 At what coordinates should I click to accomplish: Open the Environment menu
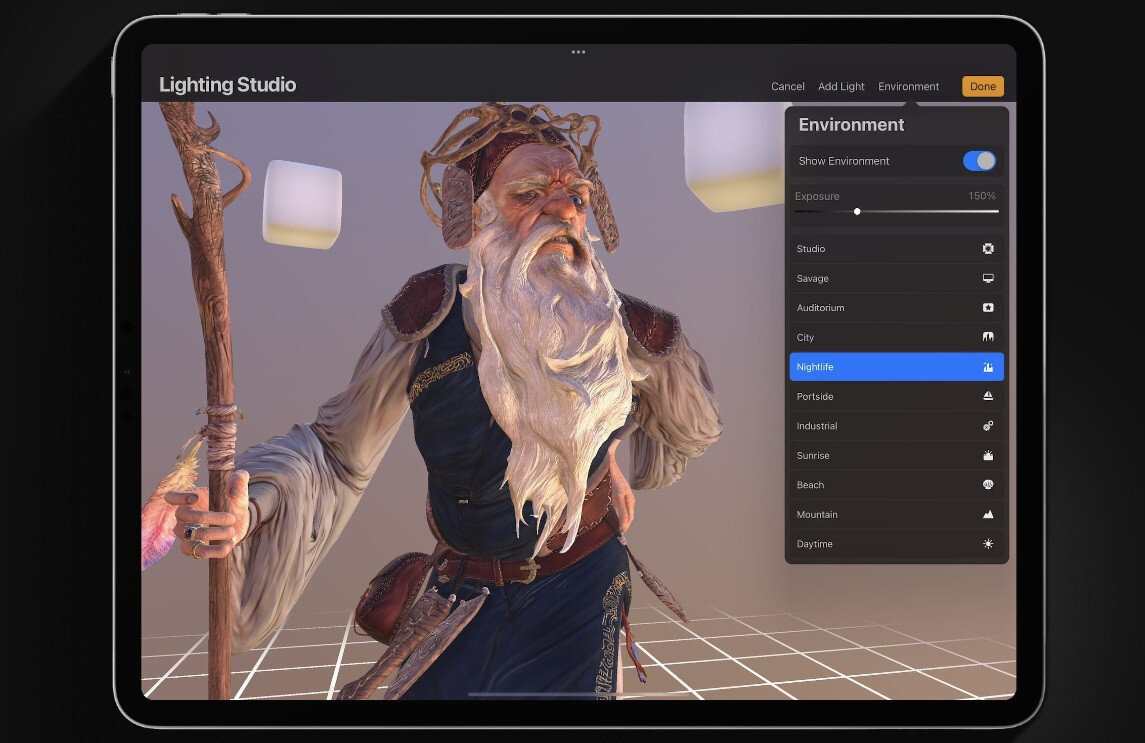pos(908,86)
